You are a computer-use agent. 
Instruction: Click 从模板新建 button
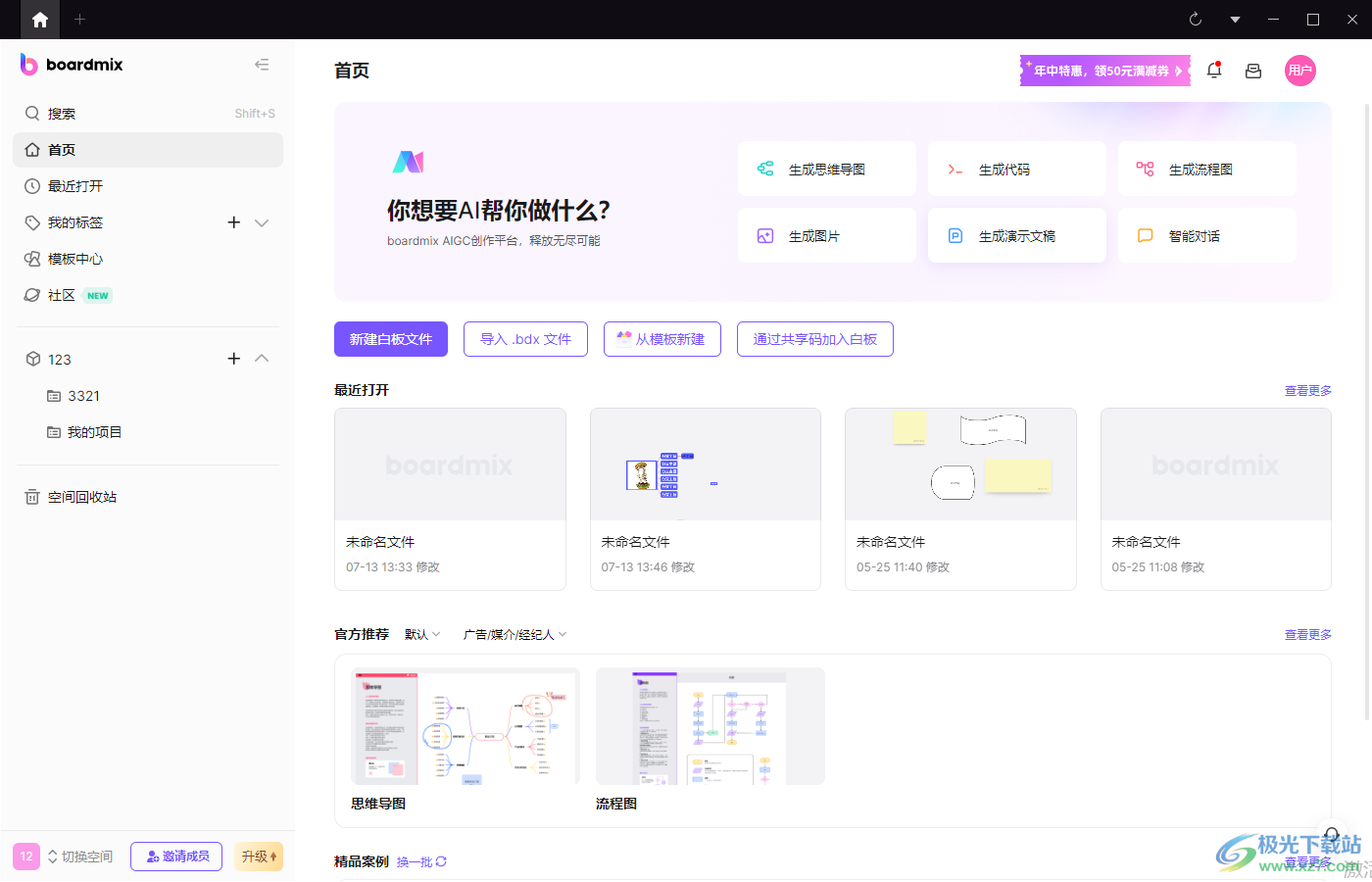(662, 339)
